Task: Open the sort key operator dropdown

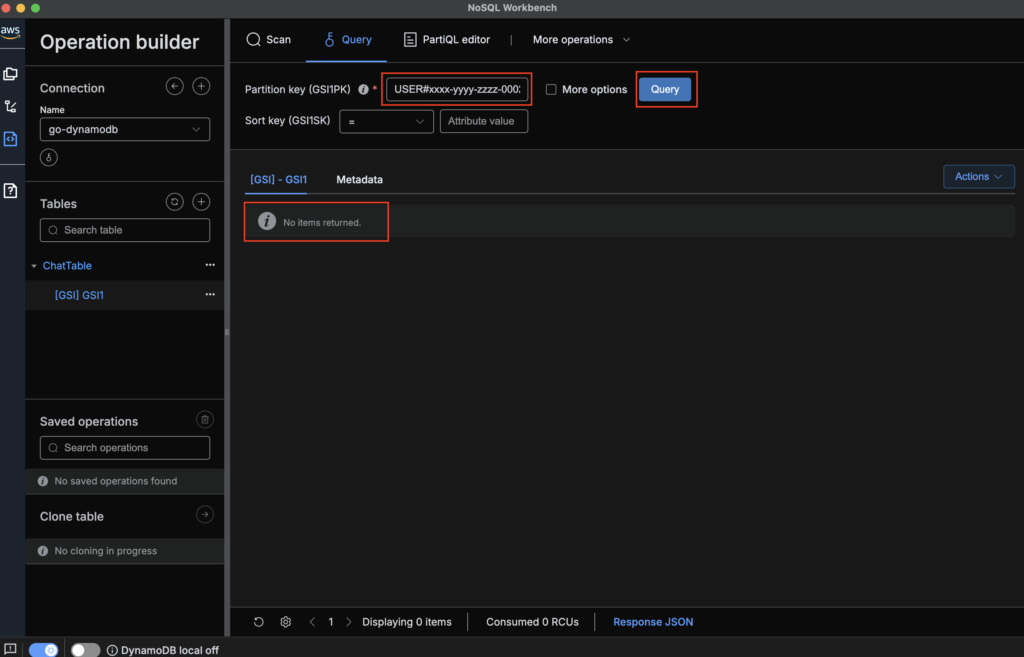Action: point(386,121)
